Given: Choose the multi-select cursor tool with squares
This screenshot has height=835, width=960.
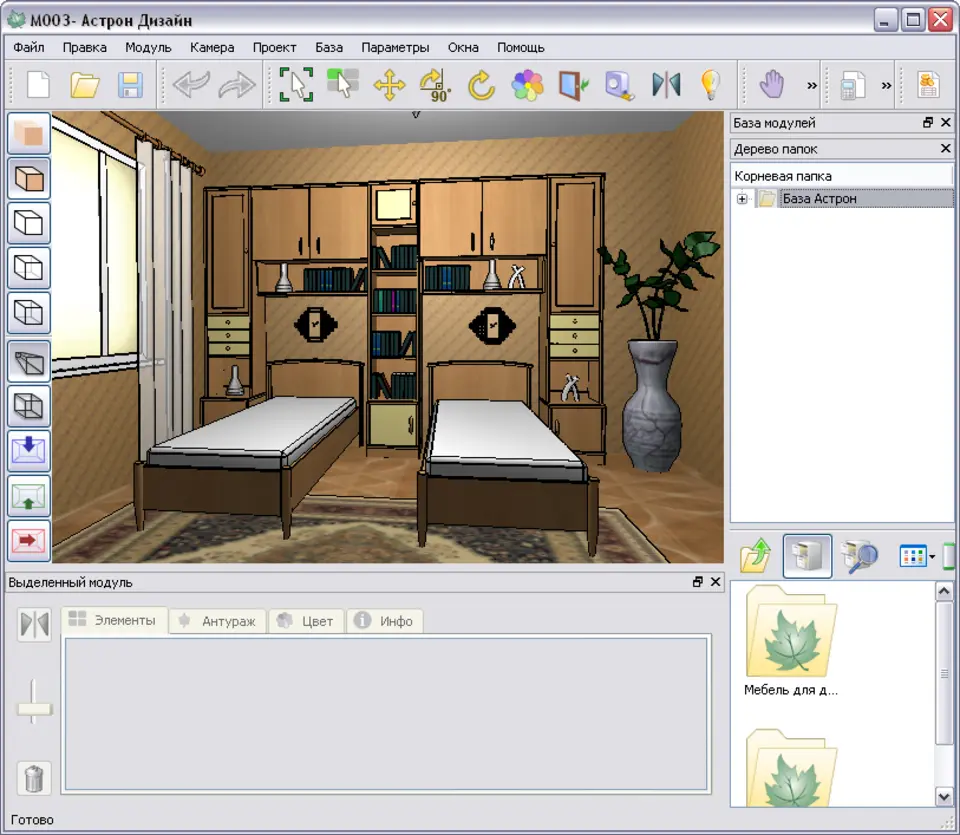Looking at the screenshot, I should [x=342, y=83].
